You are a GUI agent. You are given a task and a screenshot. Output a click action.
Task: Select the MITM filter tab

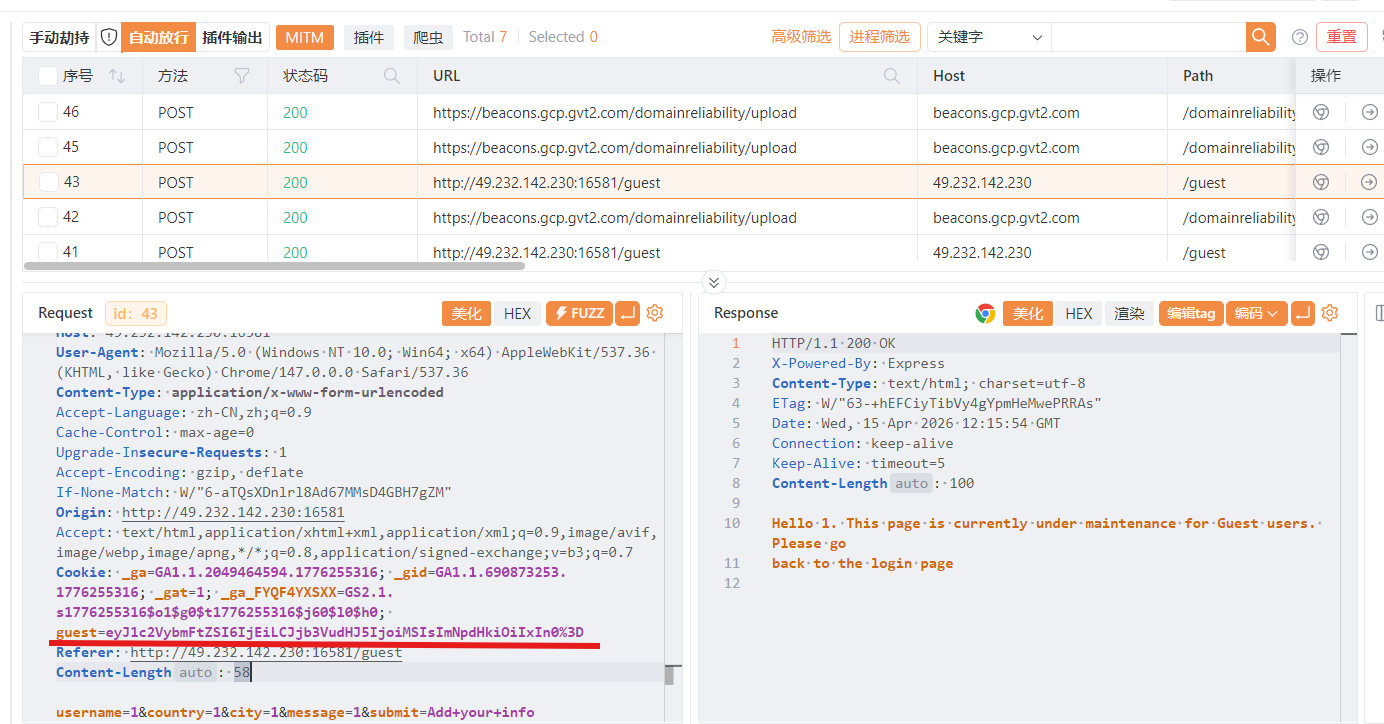(x=305, y=37)
